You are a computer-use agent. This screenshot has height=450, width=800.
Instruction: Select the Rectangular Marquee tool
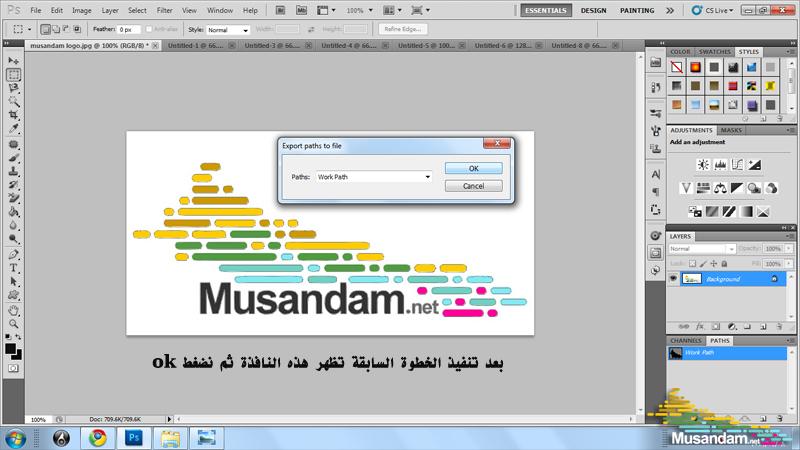[13, 74]
